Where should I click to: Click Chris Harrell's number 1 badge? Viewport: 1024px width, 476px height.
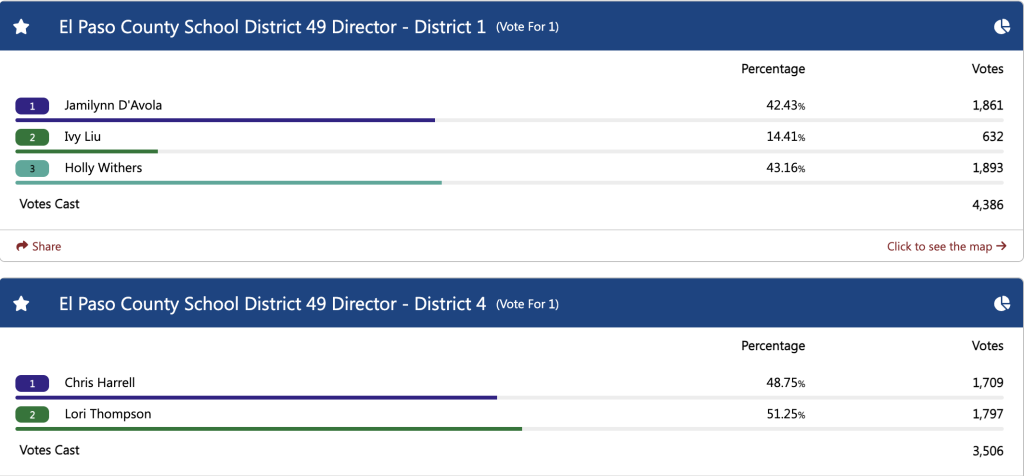(x=32, y=383)
